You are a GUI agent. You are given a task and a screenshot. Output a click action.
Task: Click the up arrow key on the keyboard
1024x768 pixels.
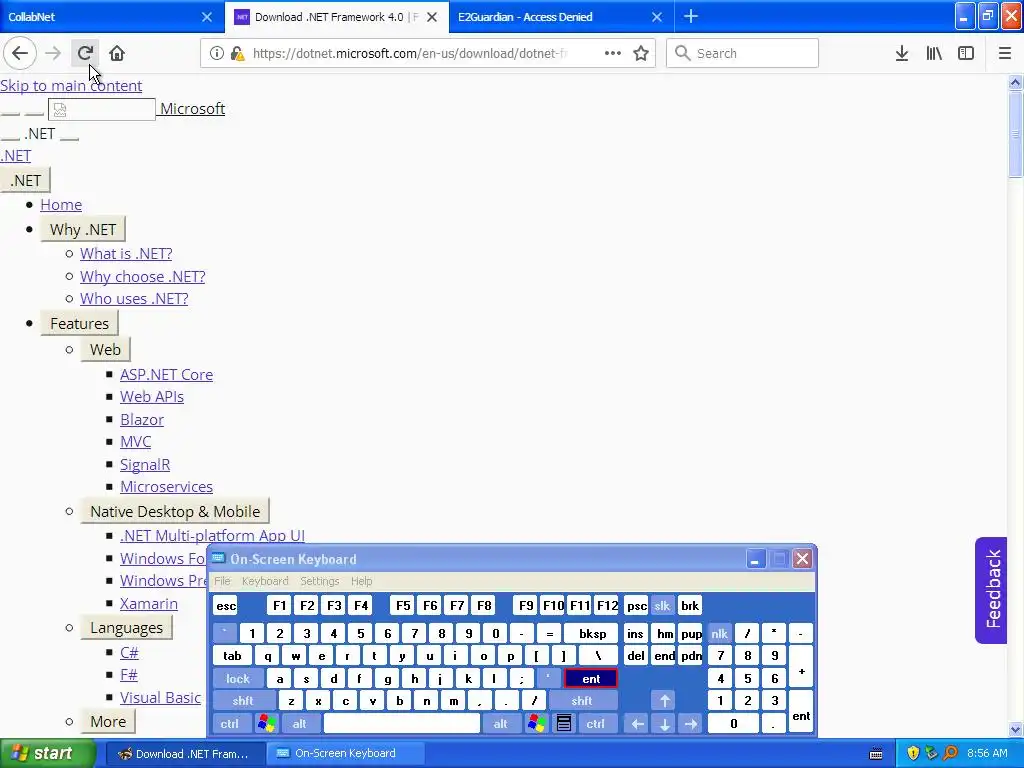coord(665,701)
